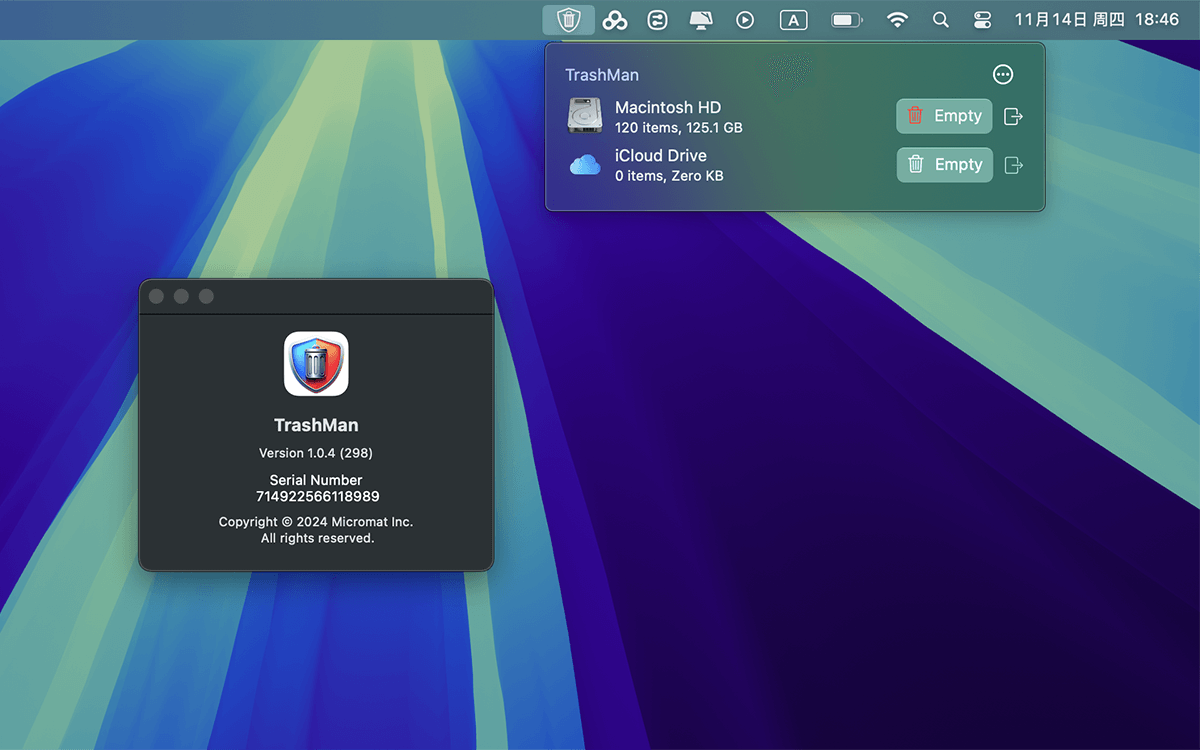Image resolution: width=1200 pixels, height=750 pixels.
Task: Click the 'All rights reserved.' text
Action: [x=318, y=538]
